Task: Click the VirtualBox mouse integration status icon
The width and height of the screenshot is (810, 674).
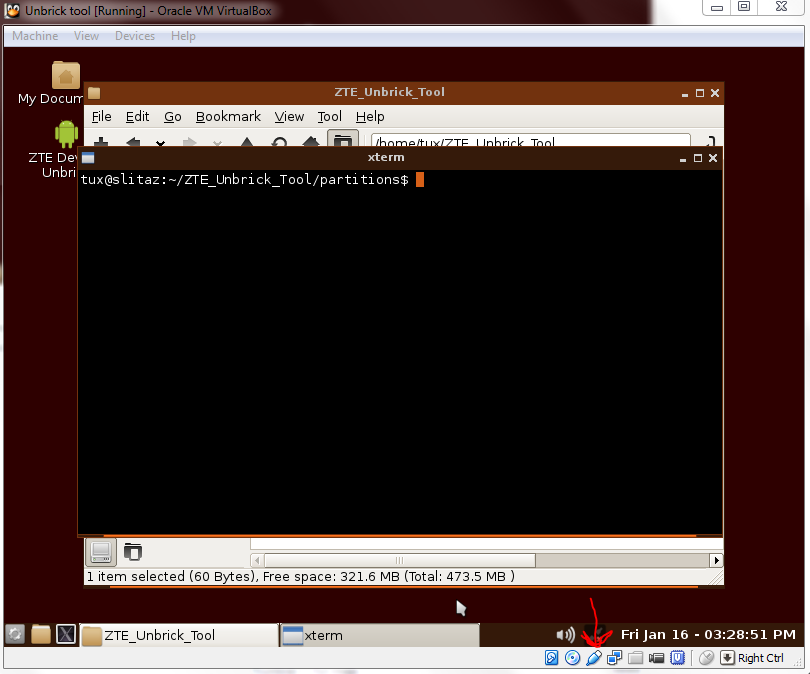Action: click(706, 658)
